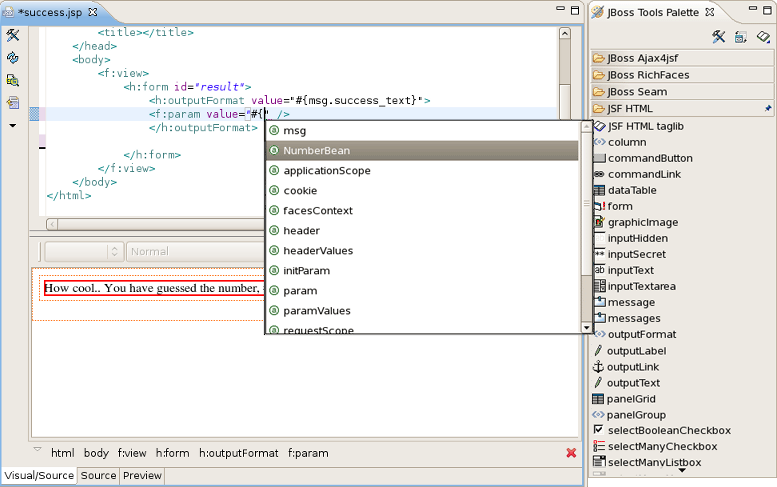The width and height of the screenshot is (777, 487).
Task: Insert outputLabel tag from palette
Action: point(630,351)
